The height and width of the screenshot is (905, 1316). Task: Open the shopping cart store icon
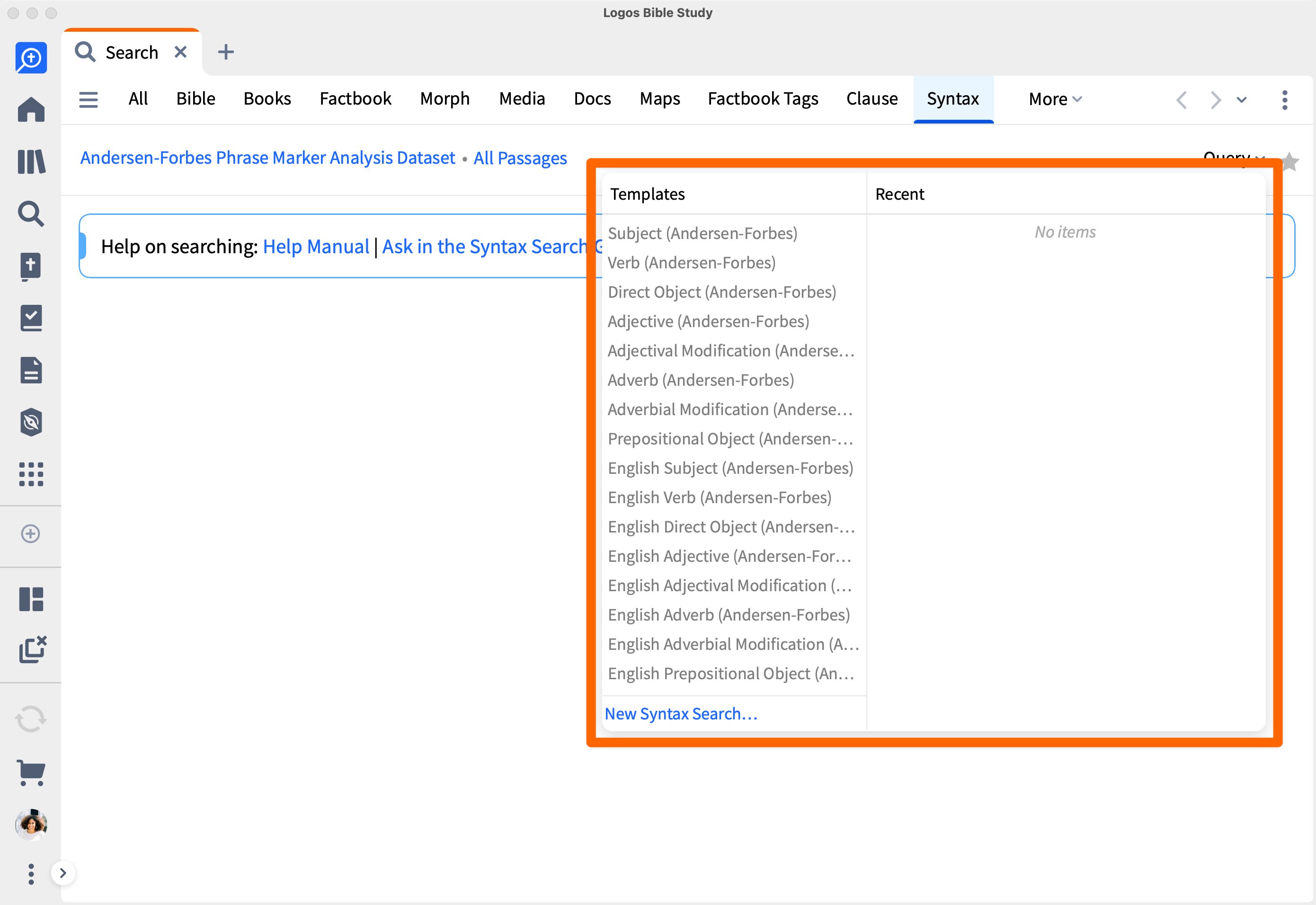click(x=31, y=772)
